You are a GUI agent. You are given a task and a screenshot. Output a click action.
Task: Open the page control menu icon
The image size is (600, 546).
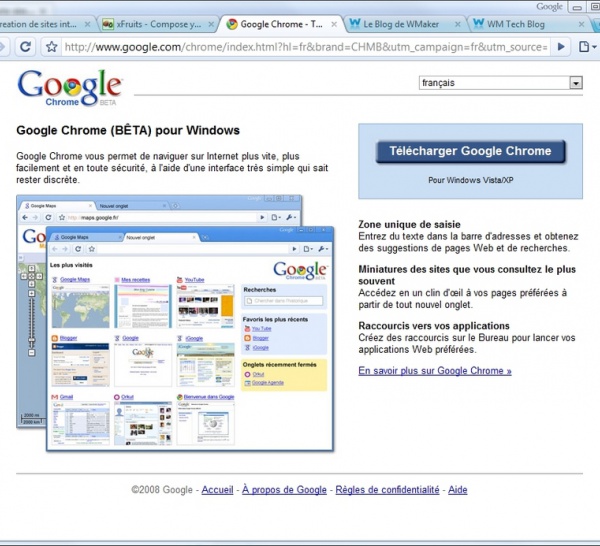point(561,47)
